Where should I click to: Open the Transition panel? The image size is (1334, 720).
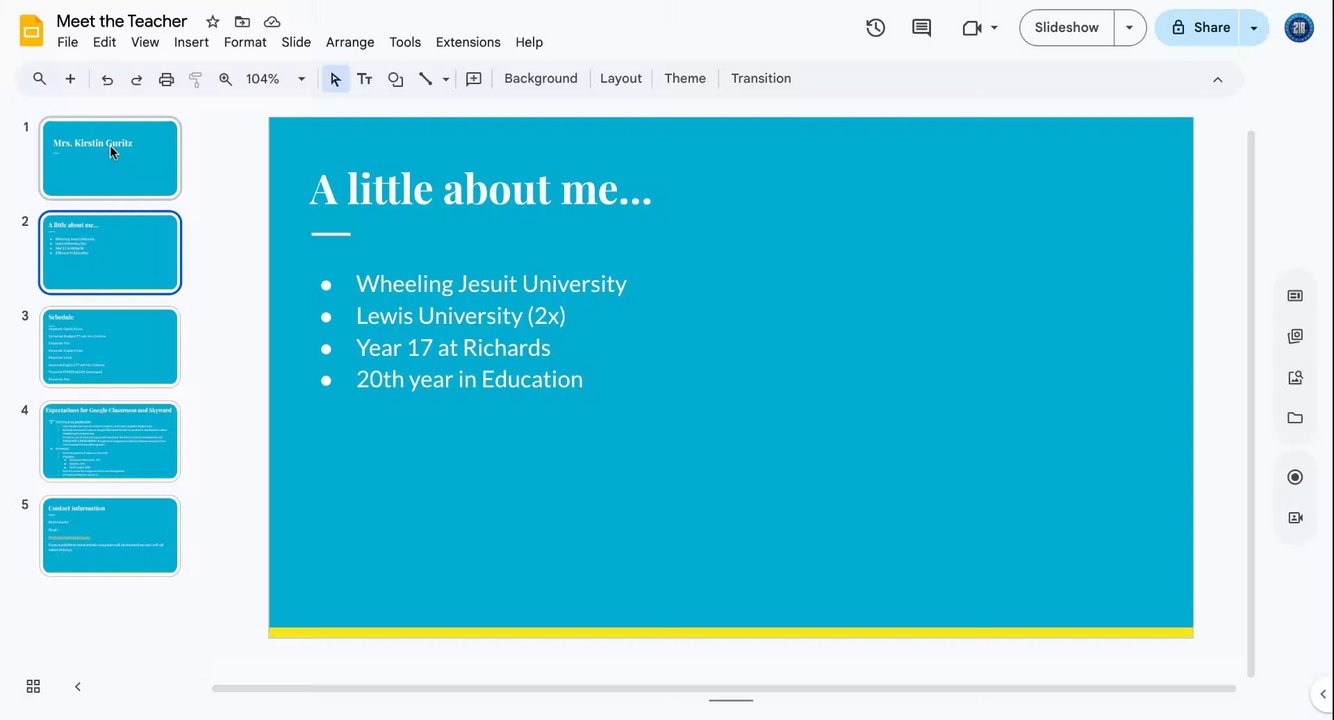tap(761, 79)
